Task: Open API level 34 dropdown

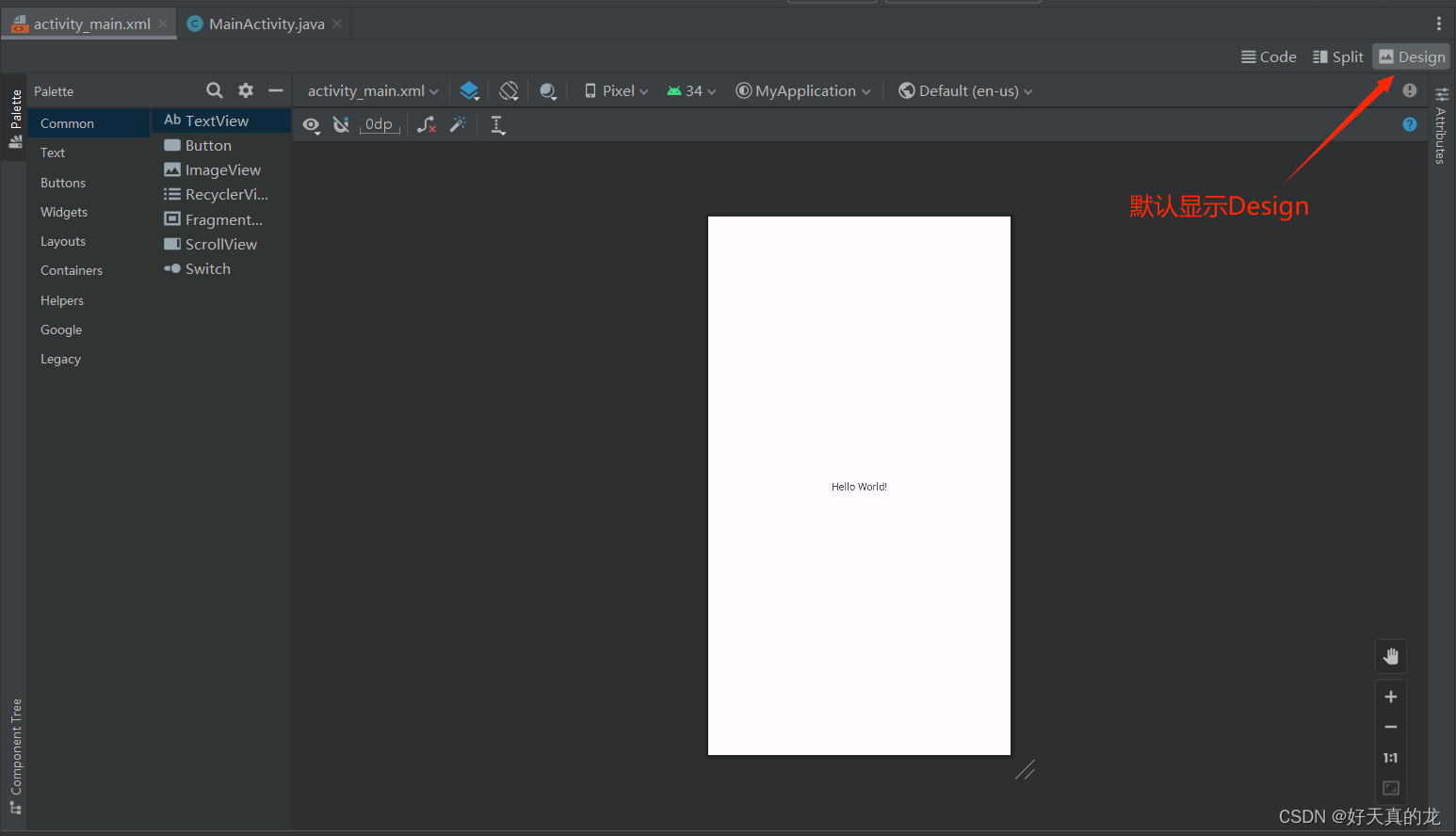Action: pos(691,90)
